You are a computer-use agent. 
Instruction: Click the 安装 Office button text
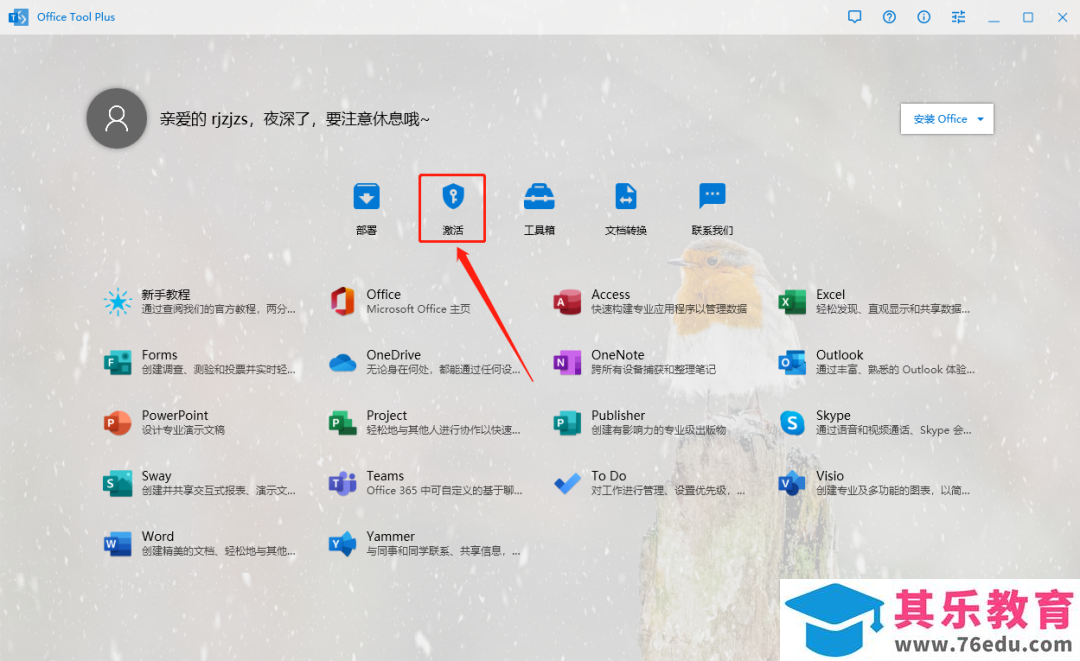point(940,119)
